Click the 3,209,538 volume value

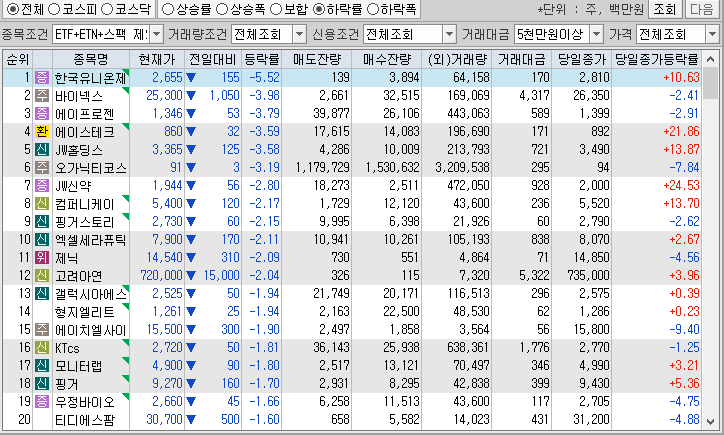point(462,168)
